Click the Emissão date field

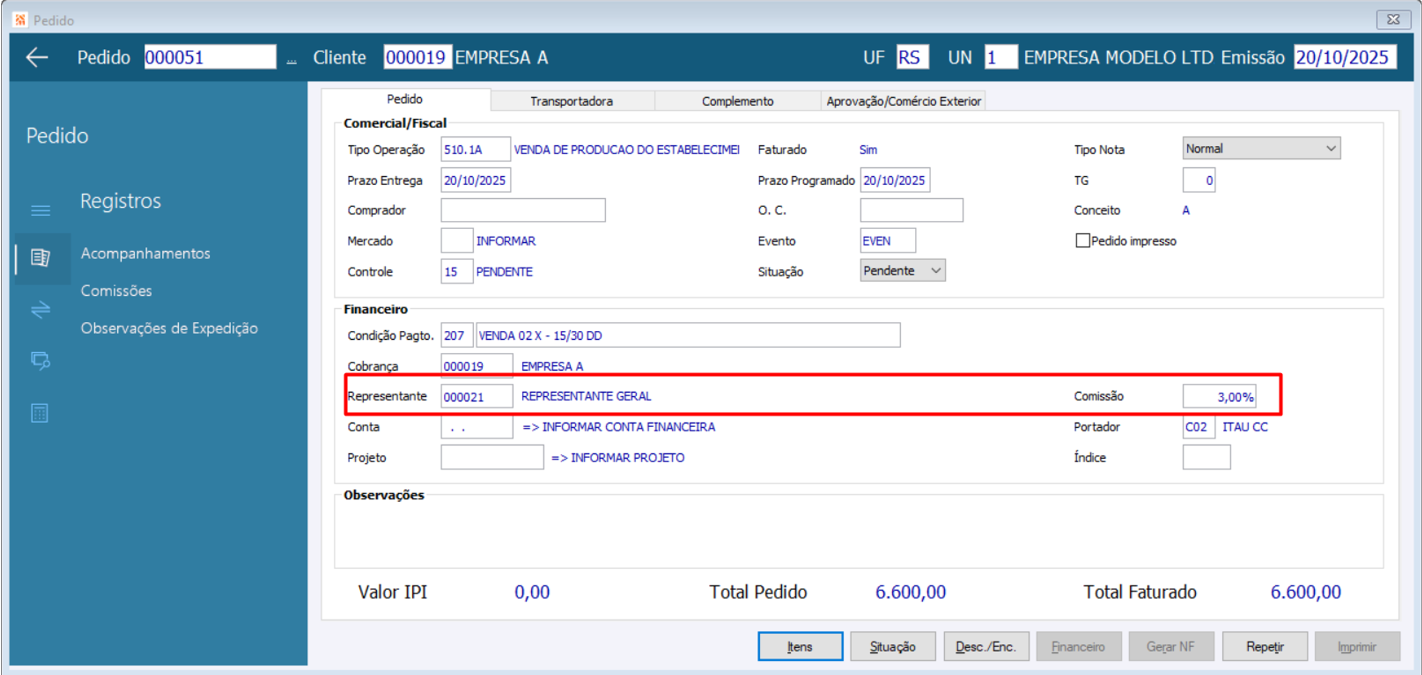[1344, 57]
